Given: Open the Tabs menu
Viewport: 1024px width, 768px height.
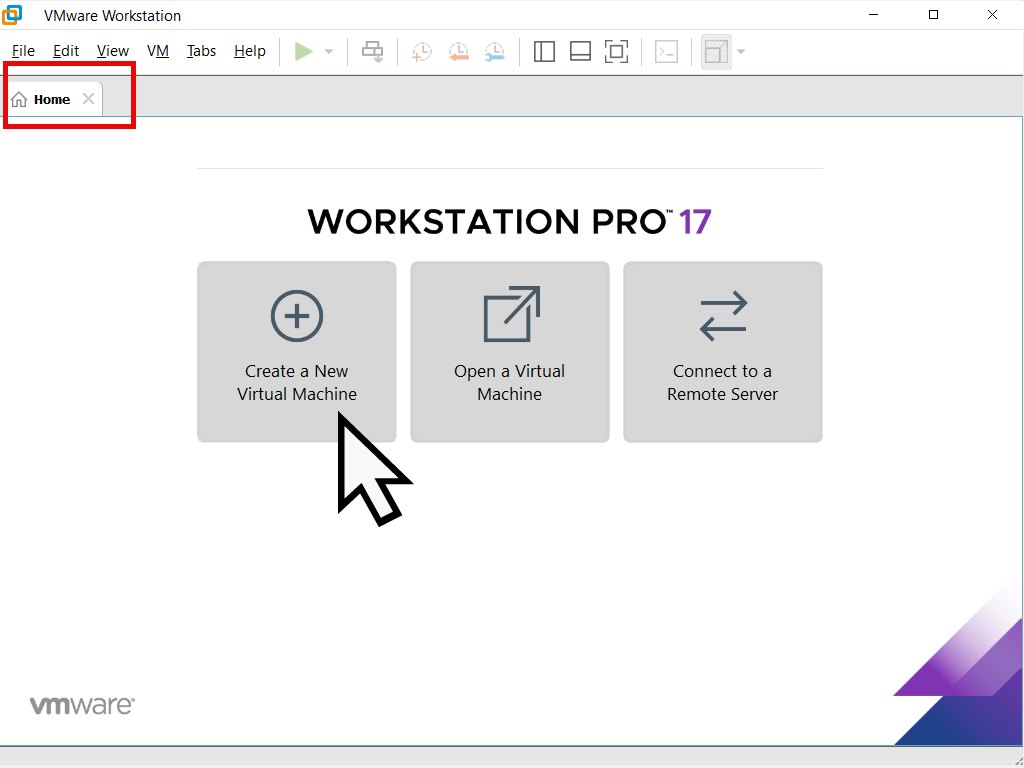Looking at the screenshot, I should pyautogui.click(x=201, y=51).
